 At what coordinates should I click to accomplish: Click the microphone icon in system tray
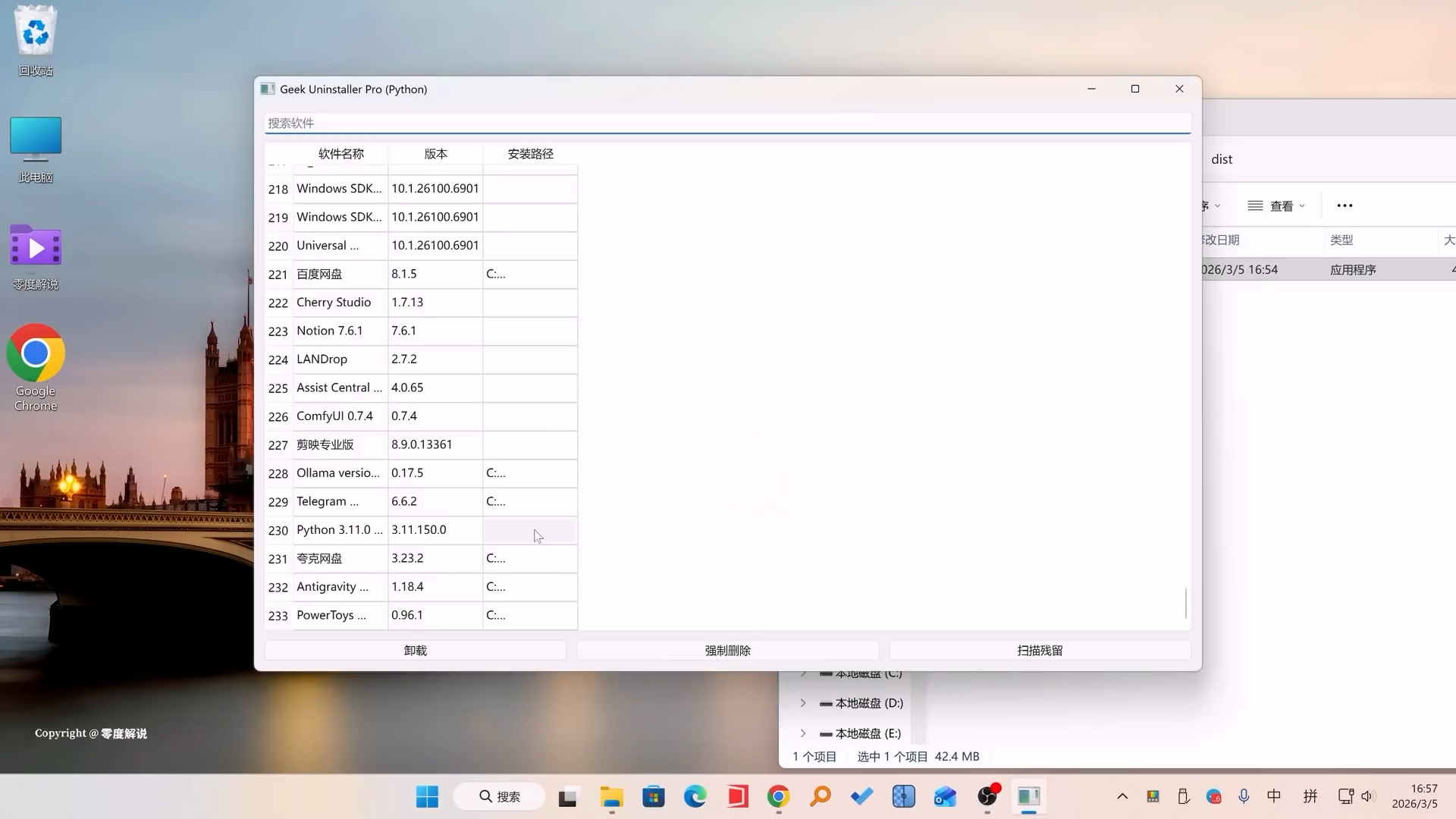(x=1244, y=796)
